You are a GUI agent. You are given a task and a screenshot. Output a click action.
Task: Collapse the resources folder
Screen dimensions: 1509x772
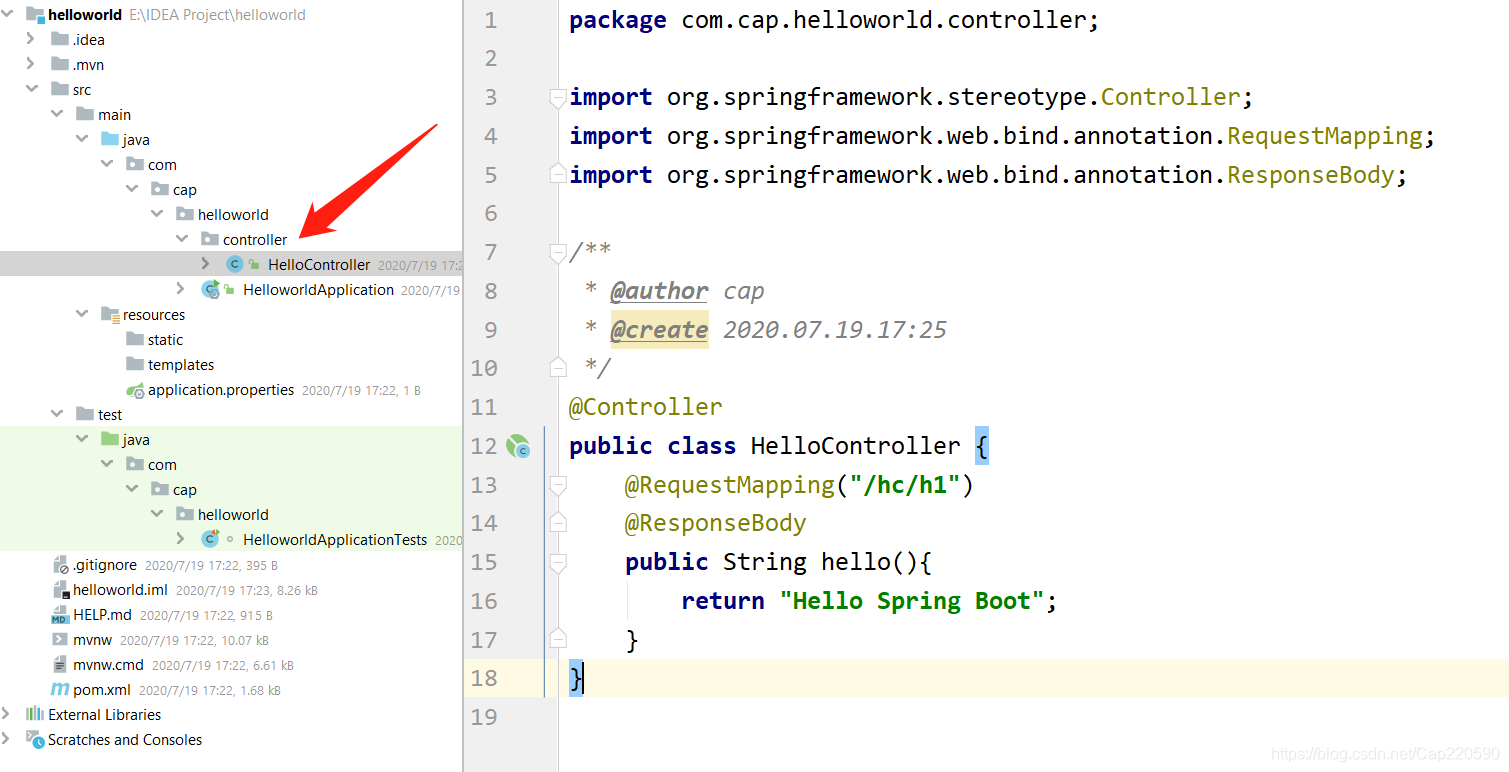(81, 315)
